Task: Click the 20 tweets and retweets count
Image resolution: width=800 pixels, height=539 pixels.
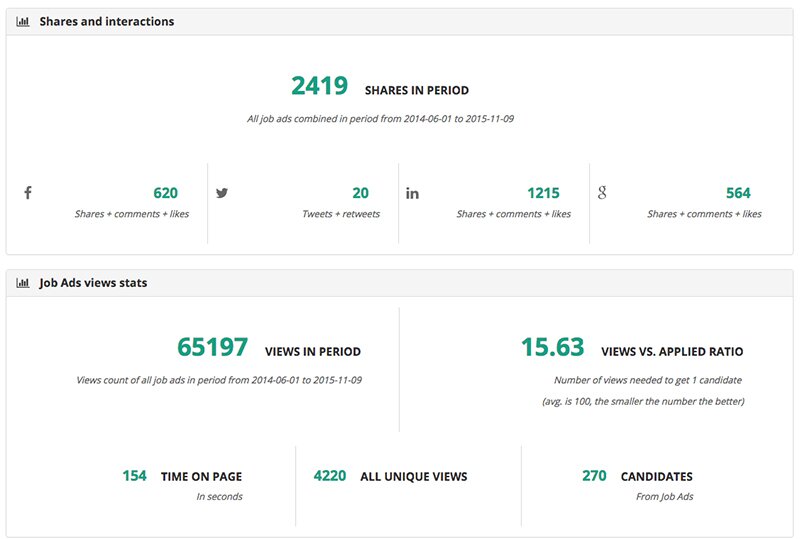Action: [360, 193]
